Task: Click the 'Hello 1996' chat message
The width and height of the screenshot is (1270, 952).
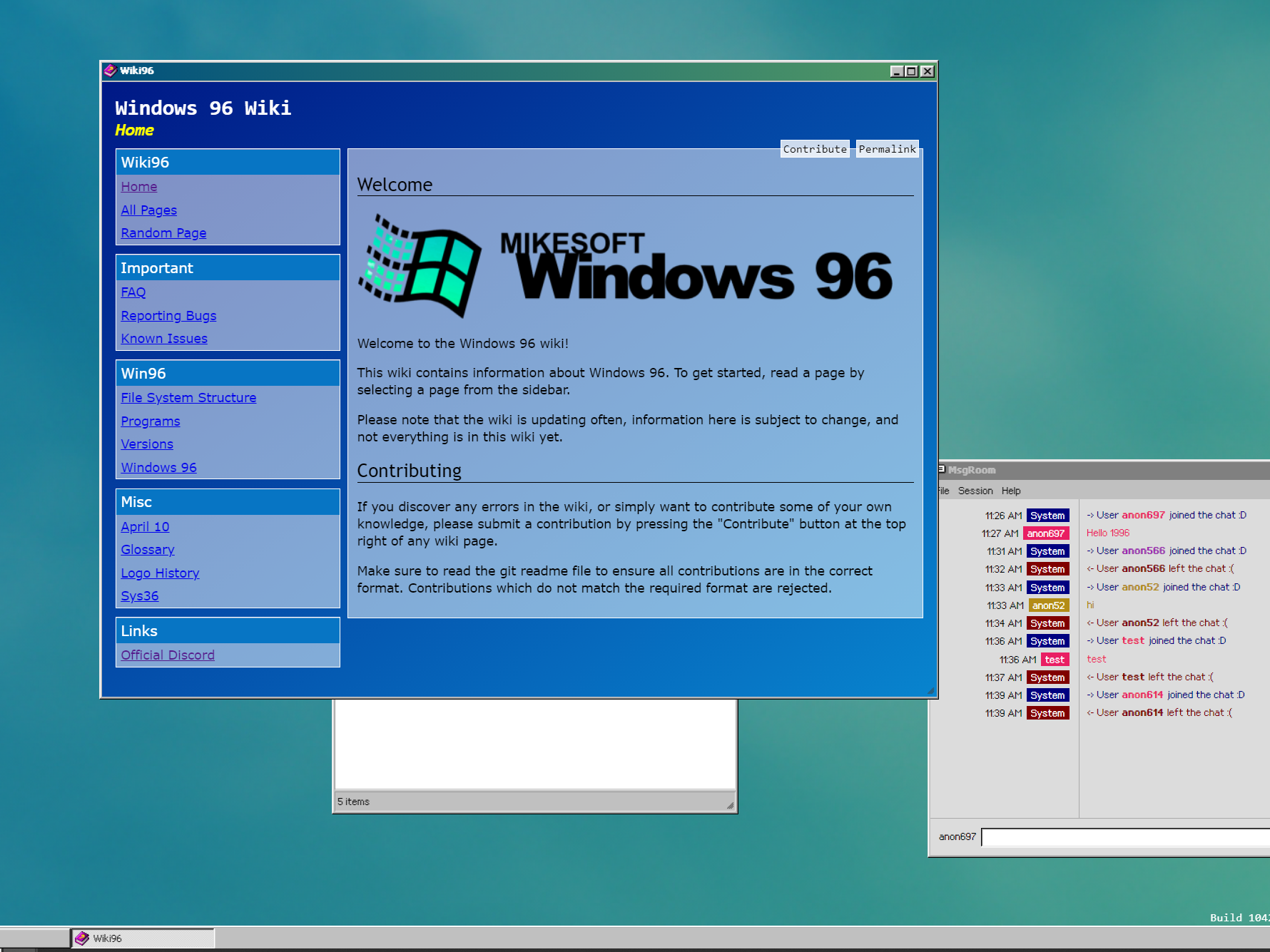Action: point(1108,533)
